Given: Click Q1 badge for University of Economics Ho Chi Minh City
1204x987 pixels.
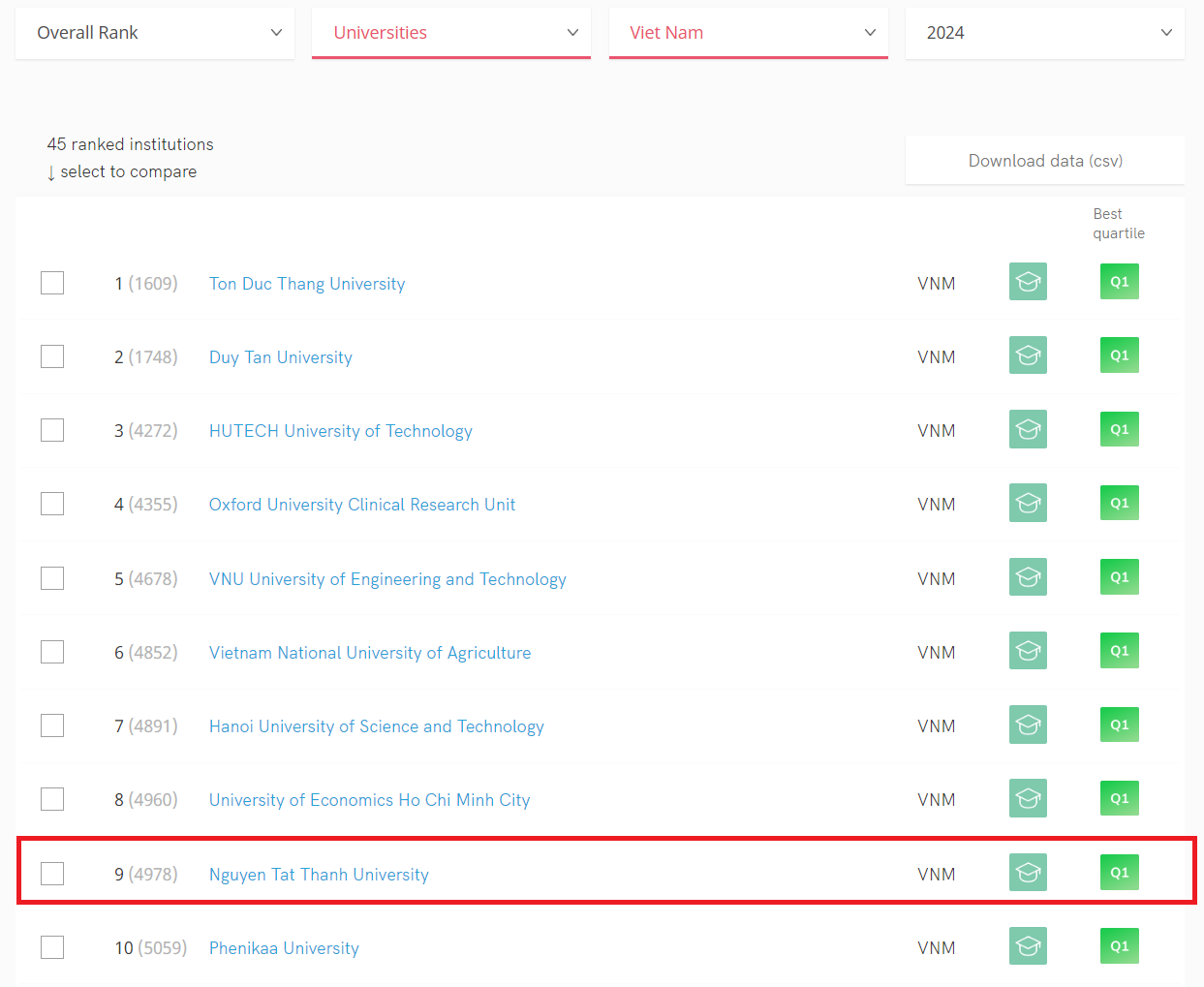Looking at the screenshot, I should (1119, 799).
